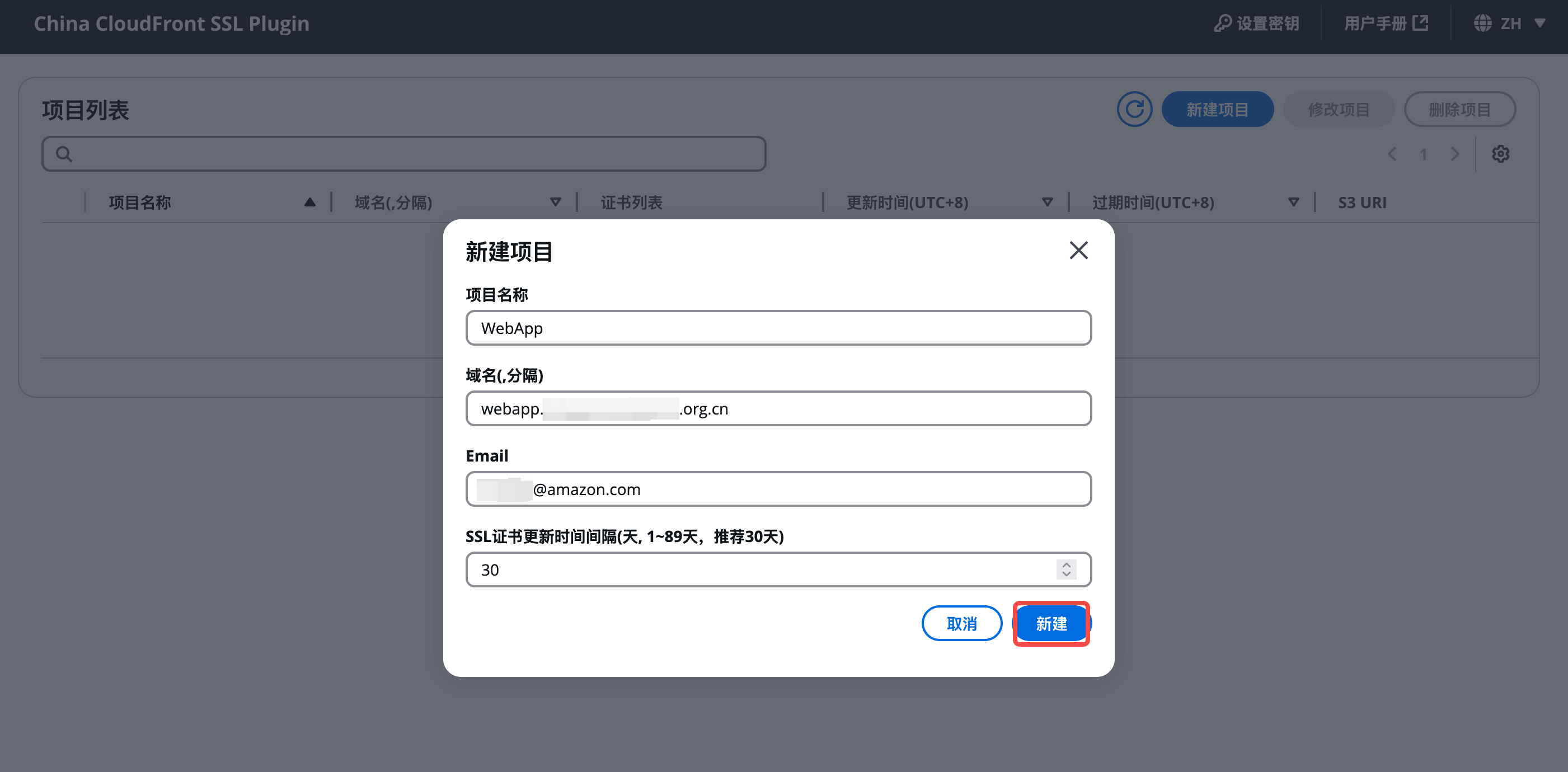Click the 新建项目 button in the toolbar
The image size is (1568, 772).
coord(1217,110)
